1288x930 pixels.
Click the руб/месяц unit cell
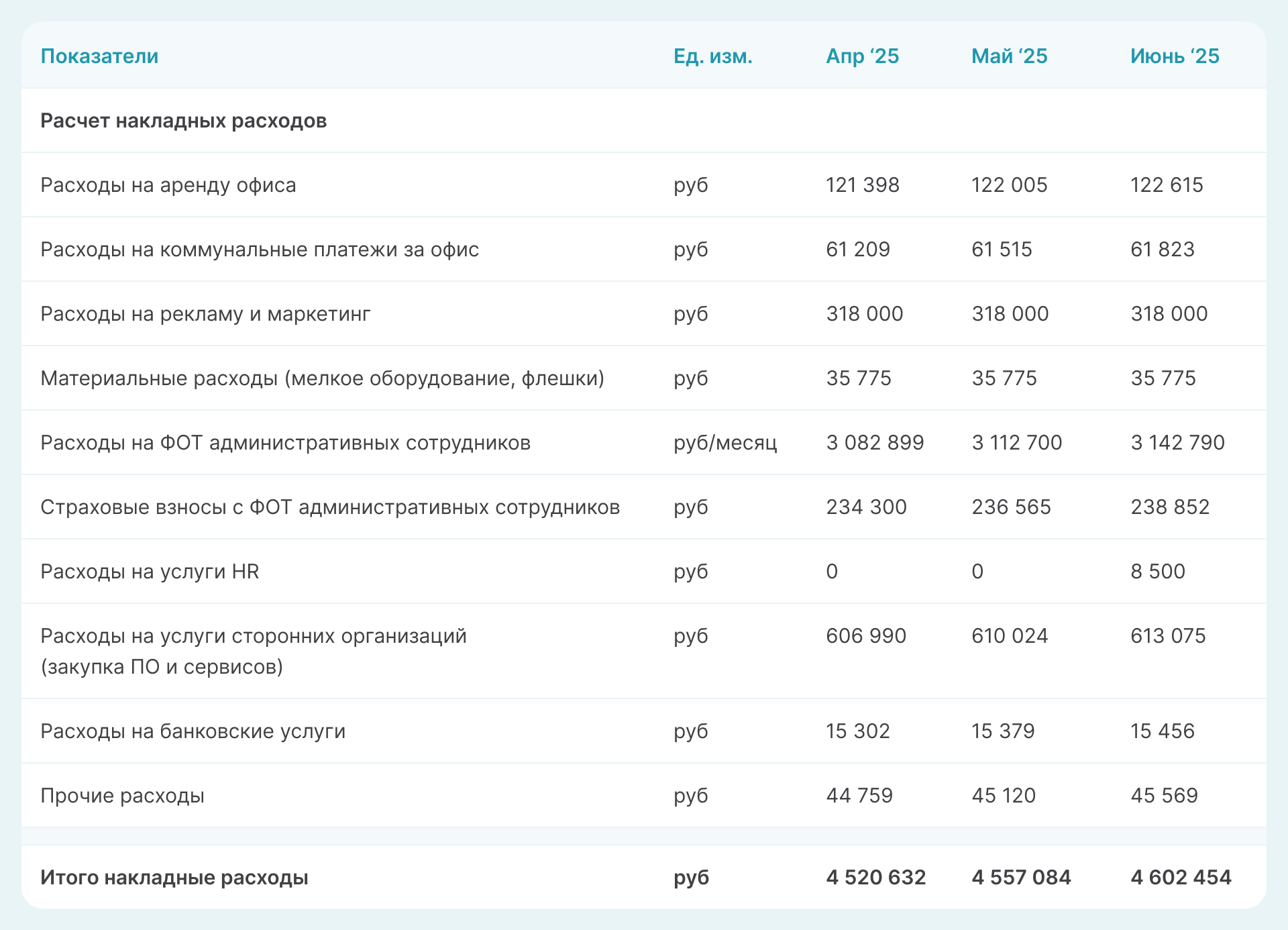725,443
